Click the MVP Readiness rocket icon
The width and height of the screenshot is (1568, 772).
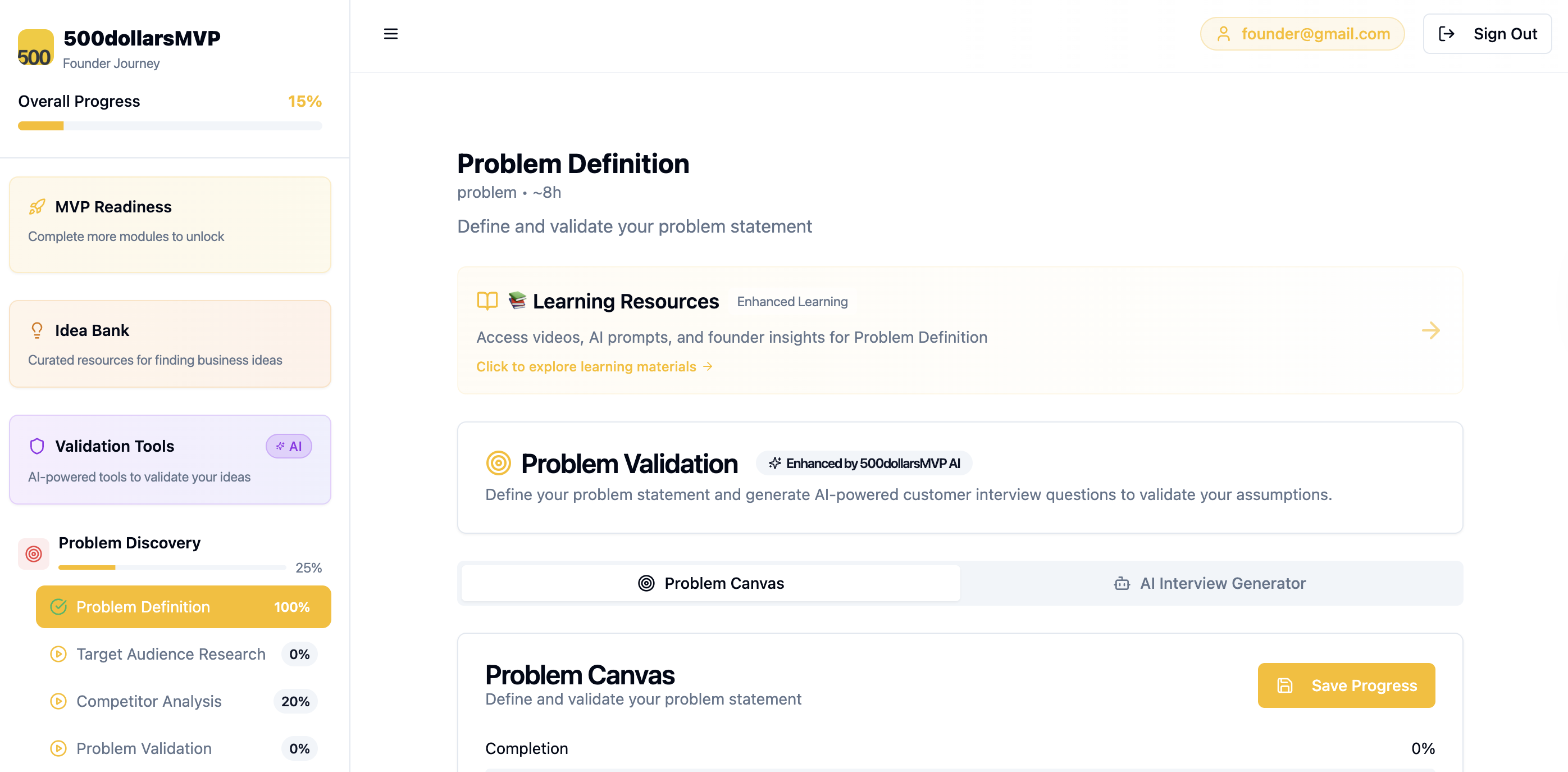point(37,207)
